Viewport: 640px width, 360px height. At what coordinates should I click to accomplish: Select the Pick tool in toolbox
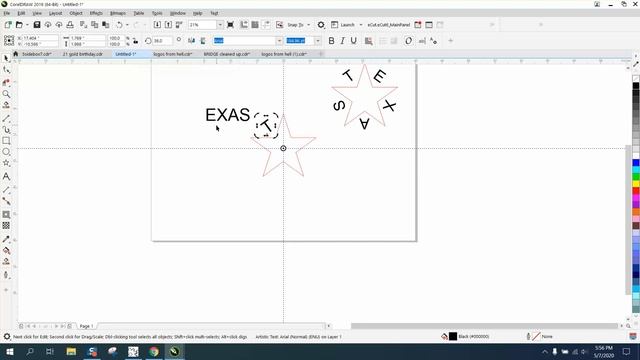click(x=6, y=59)
